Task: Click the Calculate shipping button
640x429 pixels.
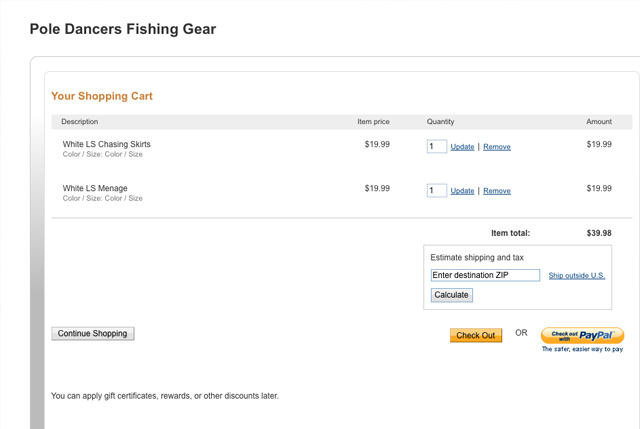Action: click(x=452, y=295)
